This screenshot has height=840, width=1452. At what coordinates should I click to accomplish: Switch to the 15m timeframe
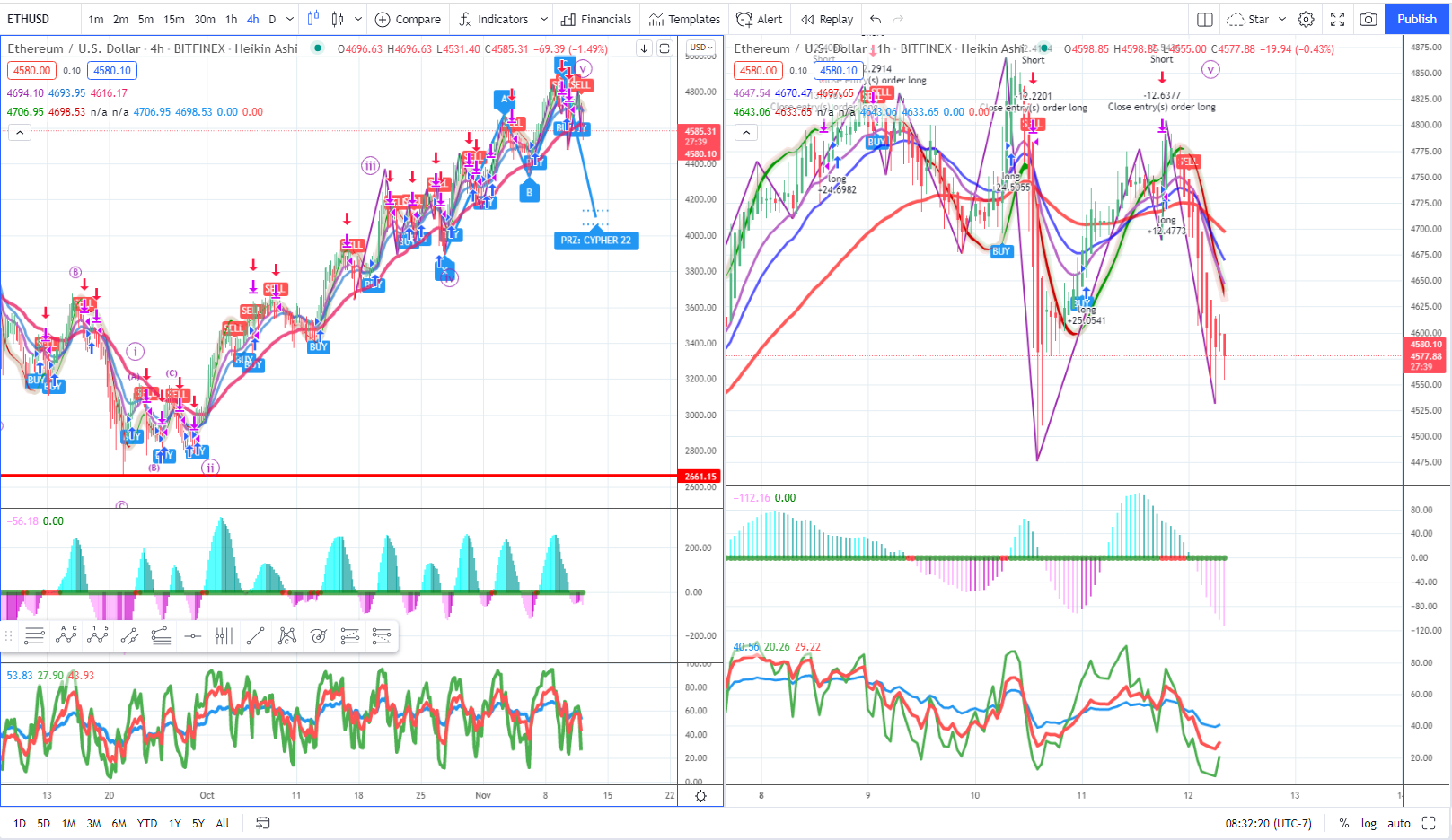[174, 19]
